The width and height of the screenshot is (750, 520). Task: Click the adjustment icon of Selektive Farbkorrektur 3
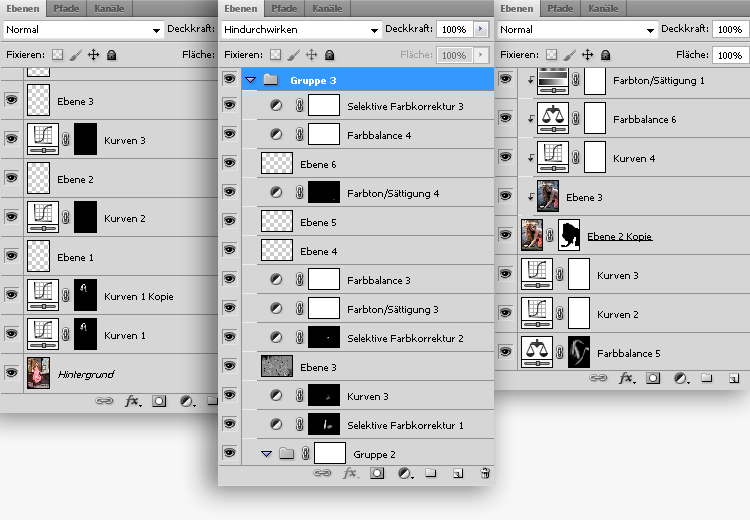pos(277,106)
